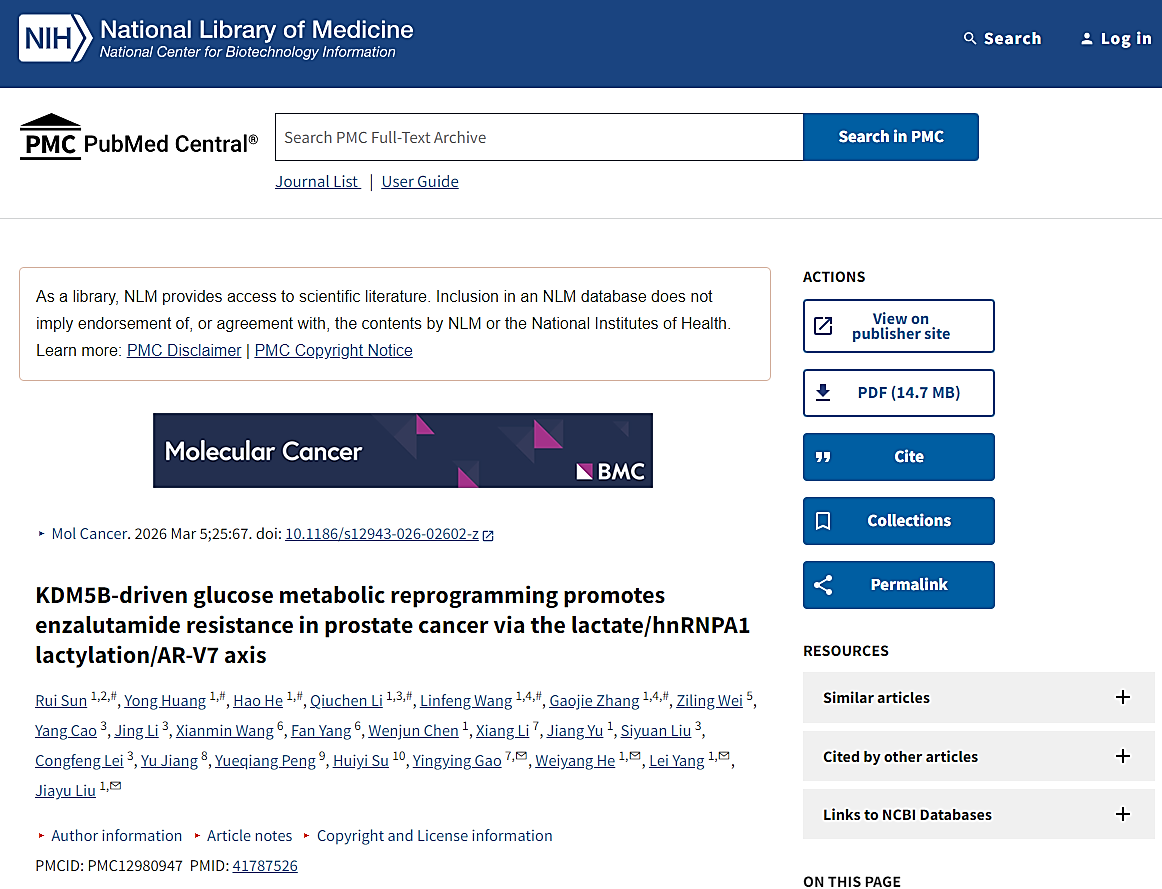Show Copyright and License information
The image size is (1162, 889).
[x=434, y=836]
